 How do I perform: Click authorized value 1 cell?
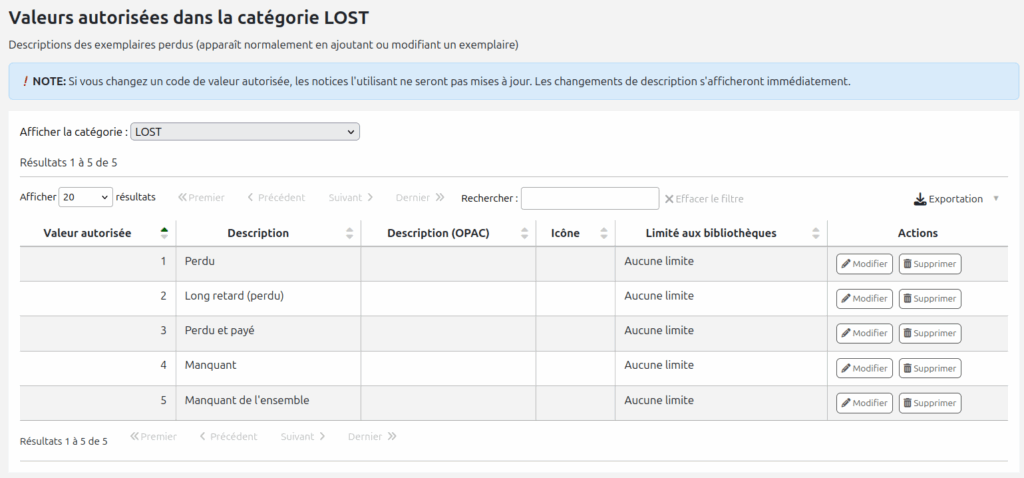(98, 264)
